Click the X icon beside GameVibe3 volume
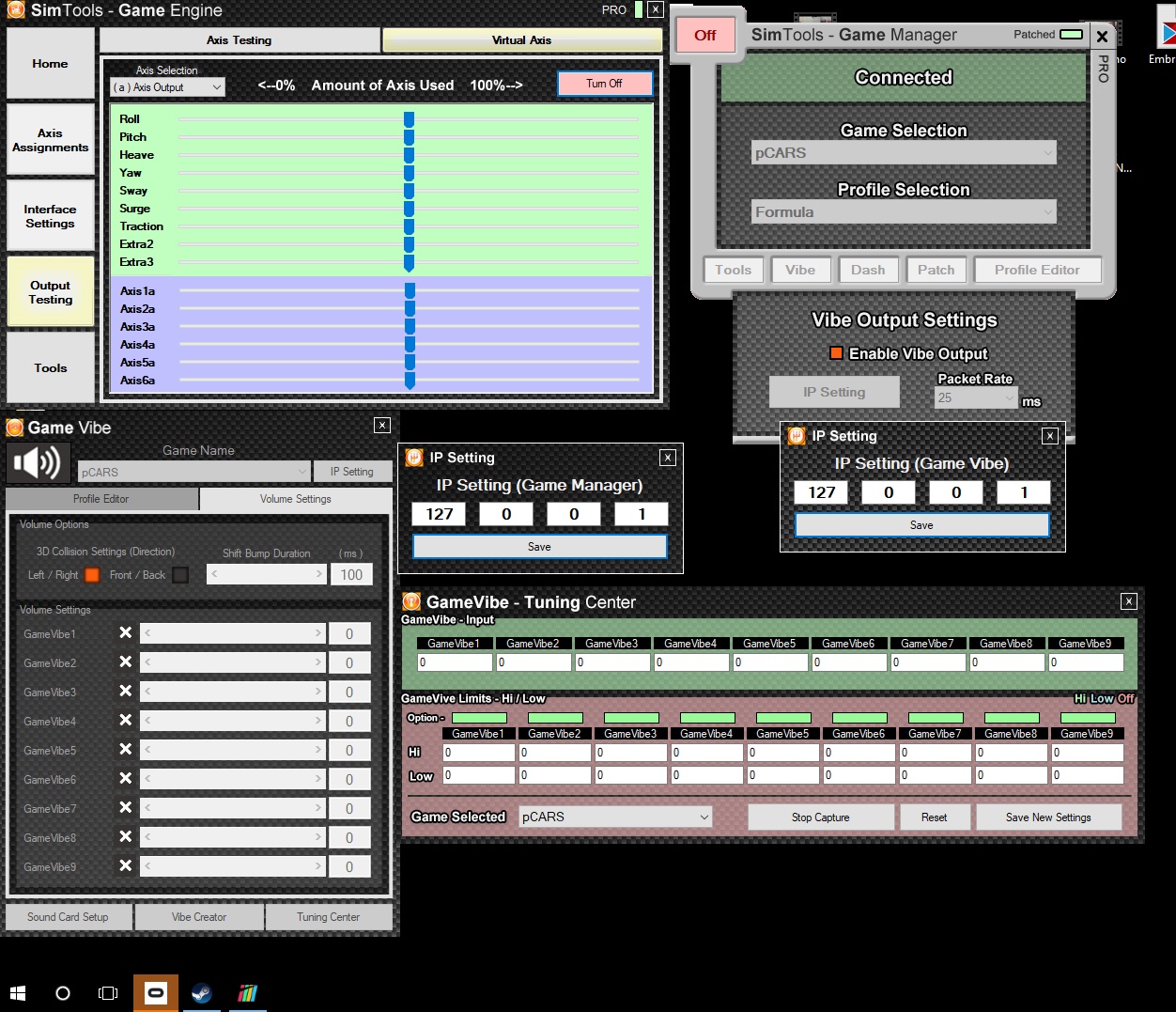The width and height of the screenshot is (1176, 1012). [x=125, y=692]
